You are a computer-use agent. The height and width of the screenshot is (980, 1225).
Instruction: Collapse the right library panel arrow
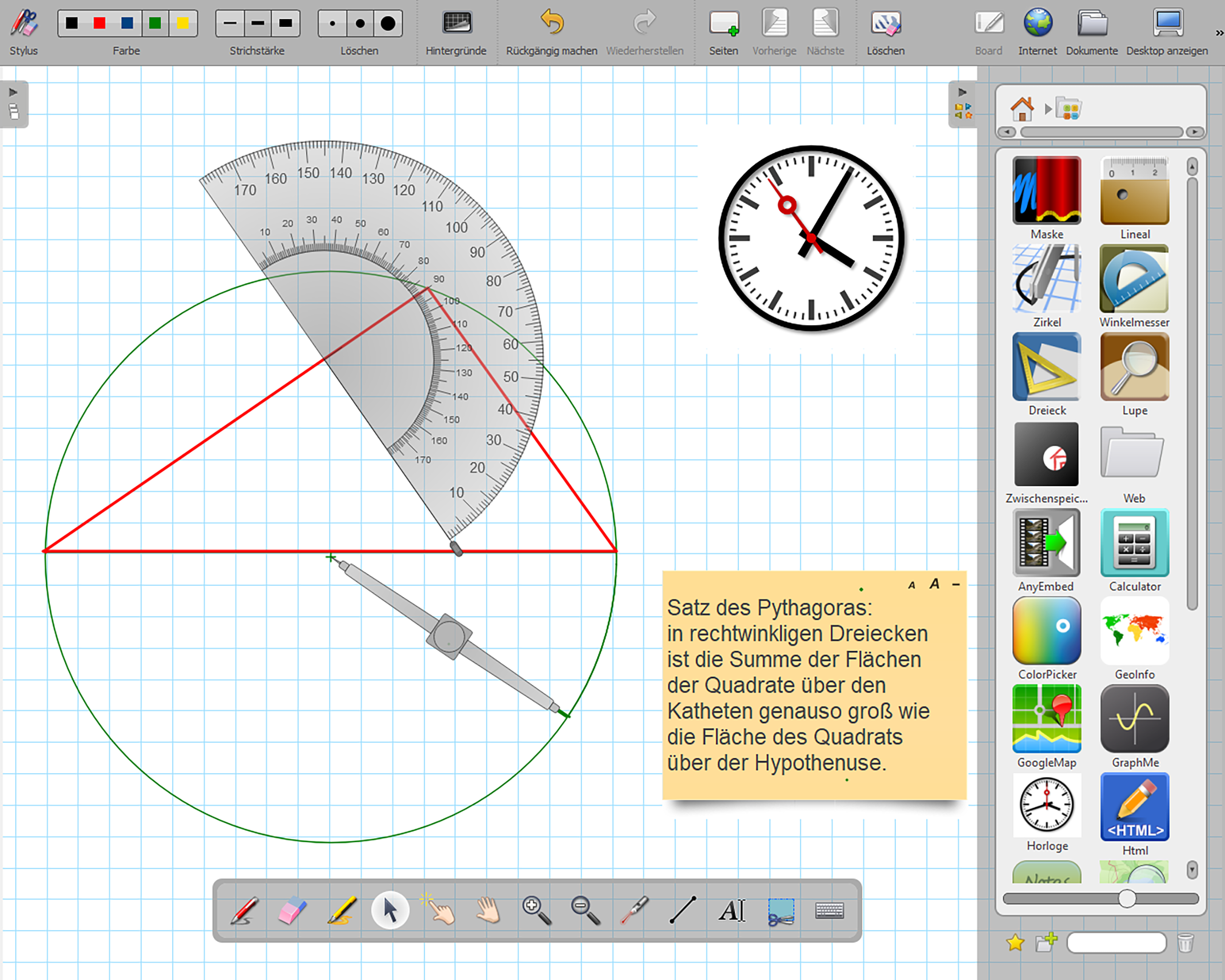[962, 92]
